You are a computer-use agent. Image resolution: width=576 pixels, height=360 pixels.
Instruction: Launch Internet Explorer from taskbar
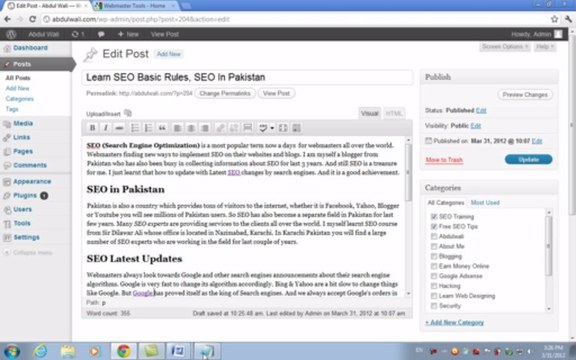40,352
